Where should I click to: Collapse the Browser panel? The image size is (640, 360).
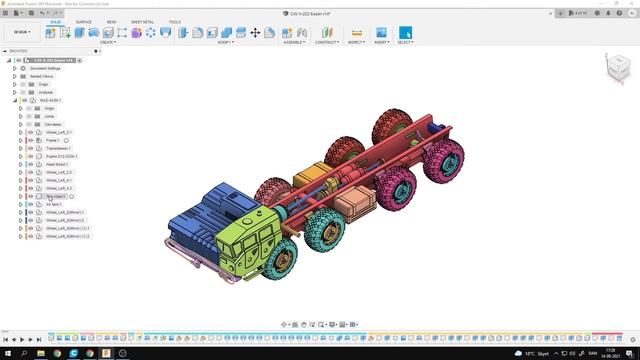coord(5,51)
